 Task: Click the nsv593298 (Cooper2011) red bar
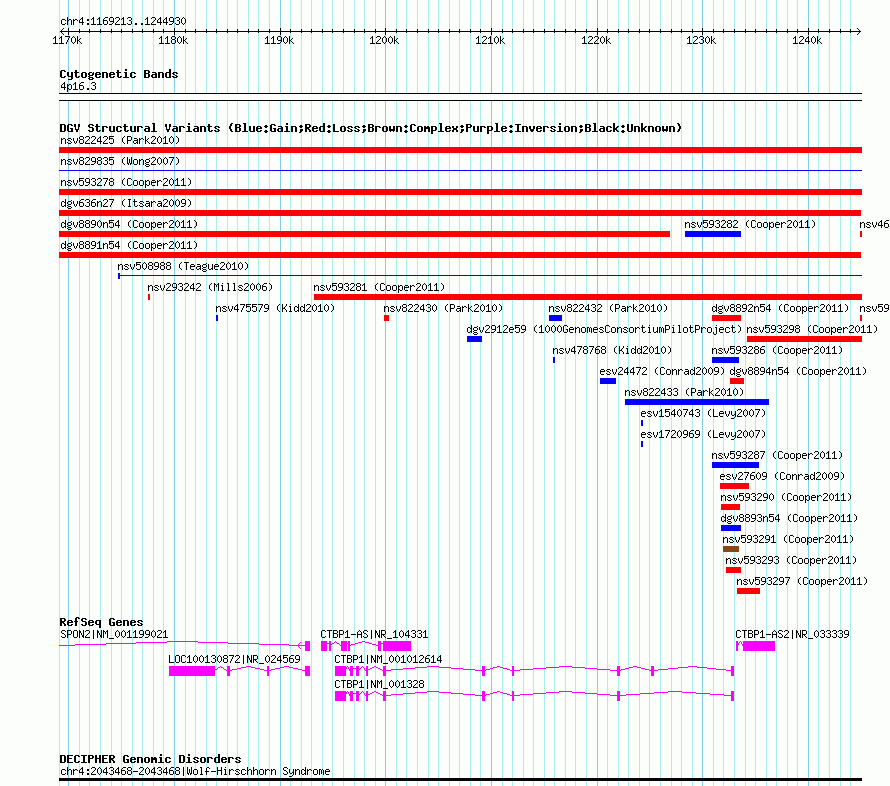(x=804, y=339)
